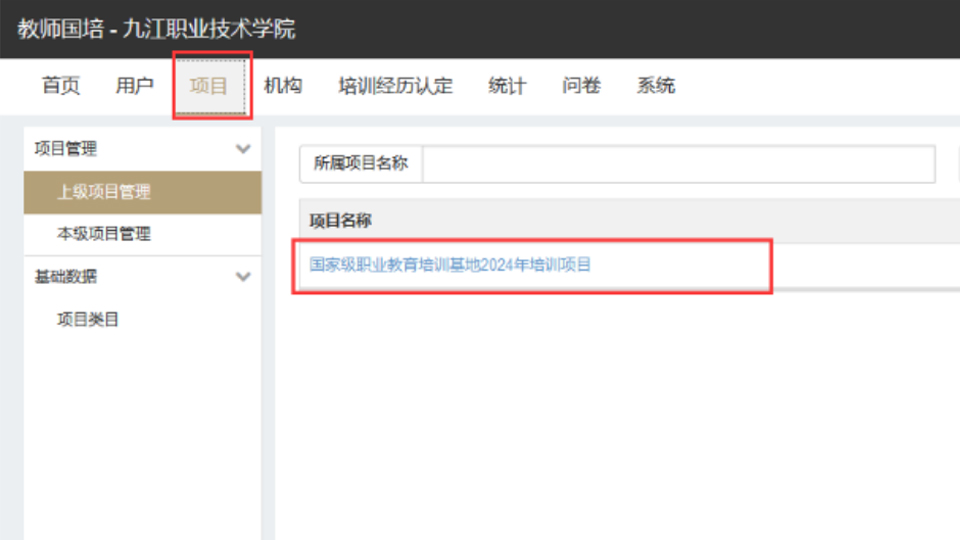Screen dimensions: 960x540
Task: Collapse the 基础数据 section chevron
Action: click(x=242, y=277)
